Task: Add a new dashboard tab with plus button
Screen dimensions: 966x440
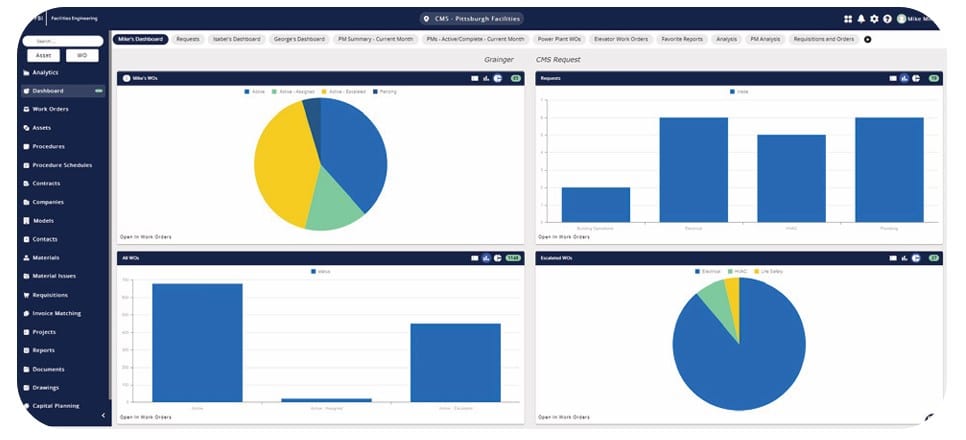Action: [867, 39]
